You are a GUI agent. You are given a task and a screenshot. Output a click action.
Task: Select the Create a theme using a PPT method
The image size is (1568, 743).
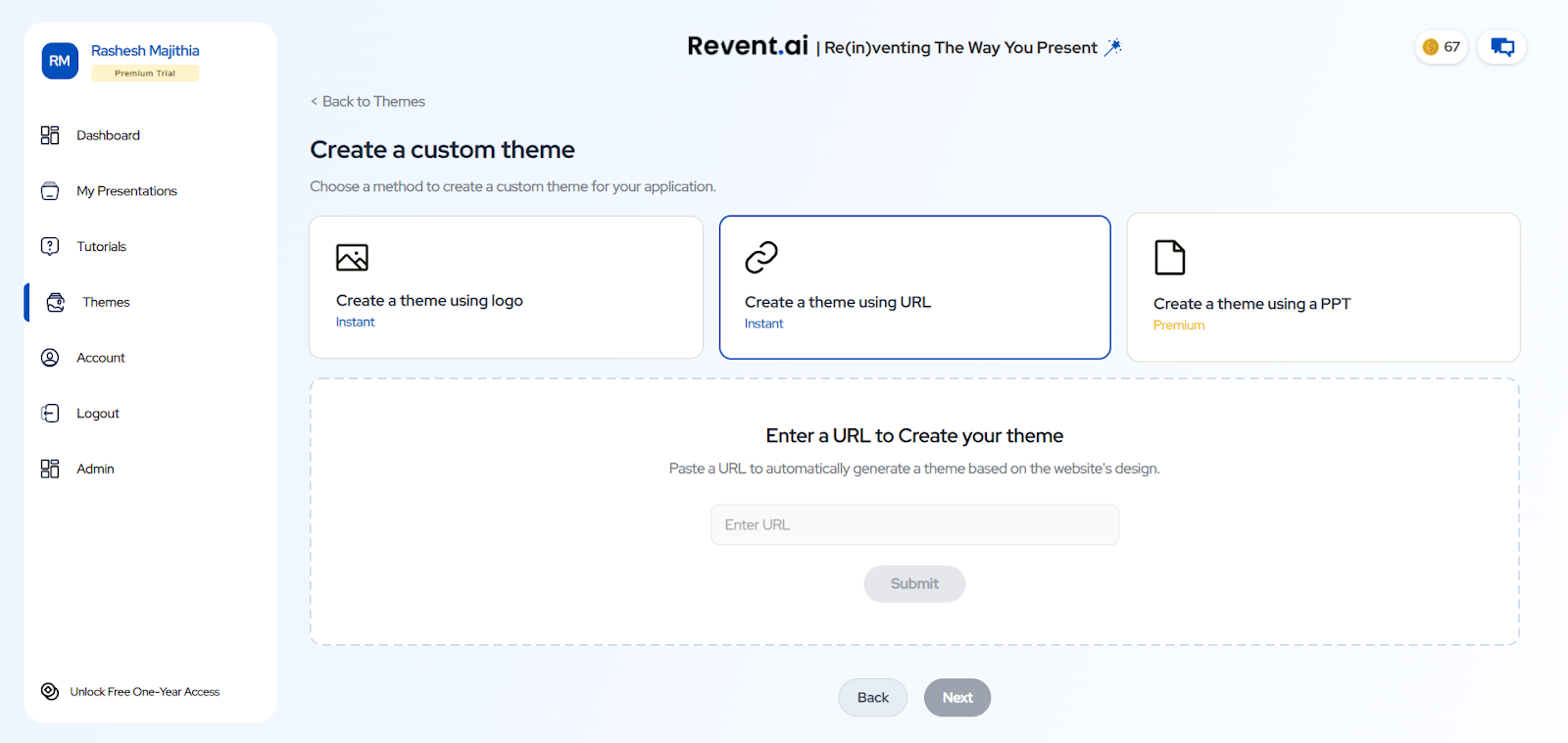tap(1322, 287)
